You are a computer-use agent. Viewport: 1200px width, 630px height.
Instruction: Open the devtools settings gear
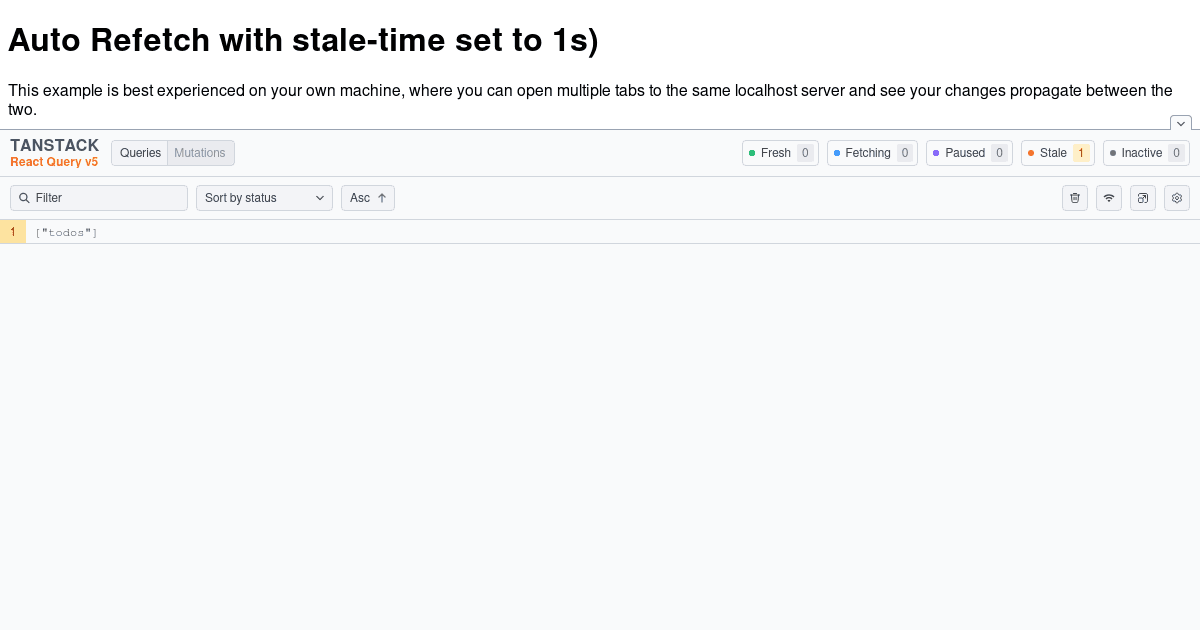(x=1177, y=198)
